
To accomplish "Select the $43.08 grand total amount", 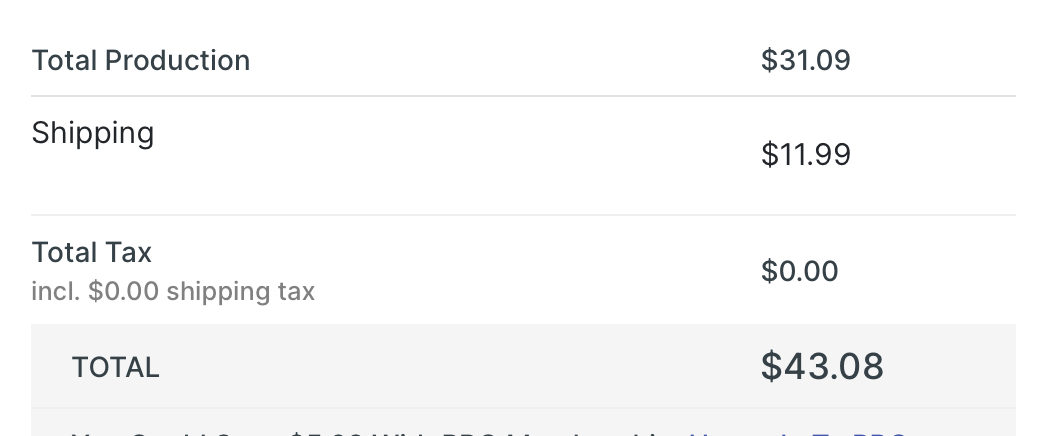I will pos(822,366).
